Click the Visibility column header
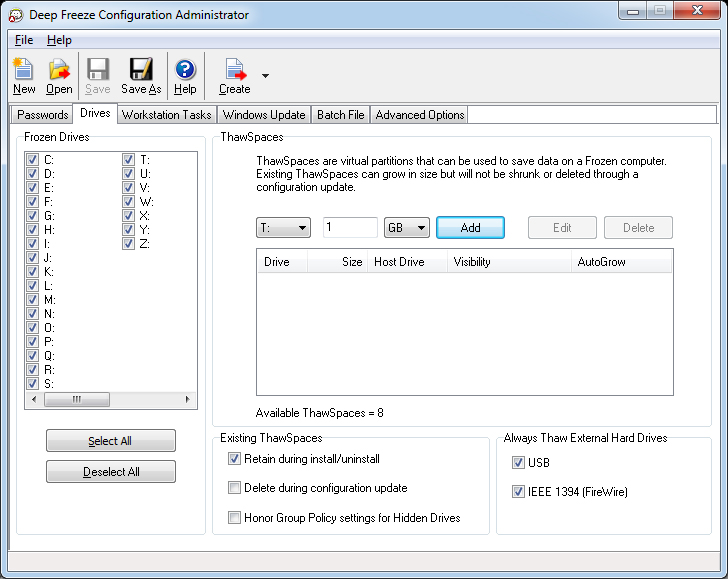 [509, 262]
